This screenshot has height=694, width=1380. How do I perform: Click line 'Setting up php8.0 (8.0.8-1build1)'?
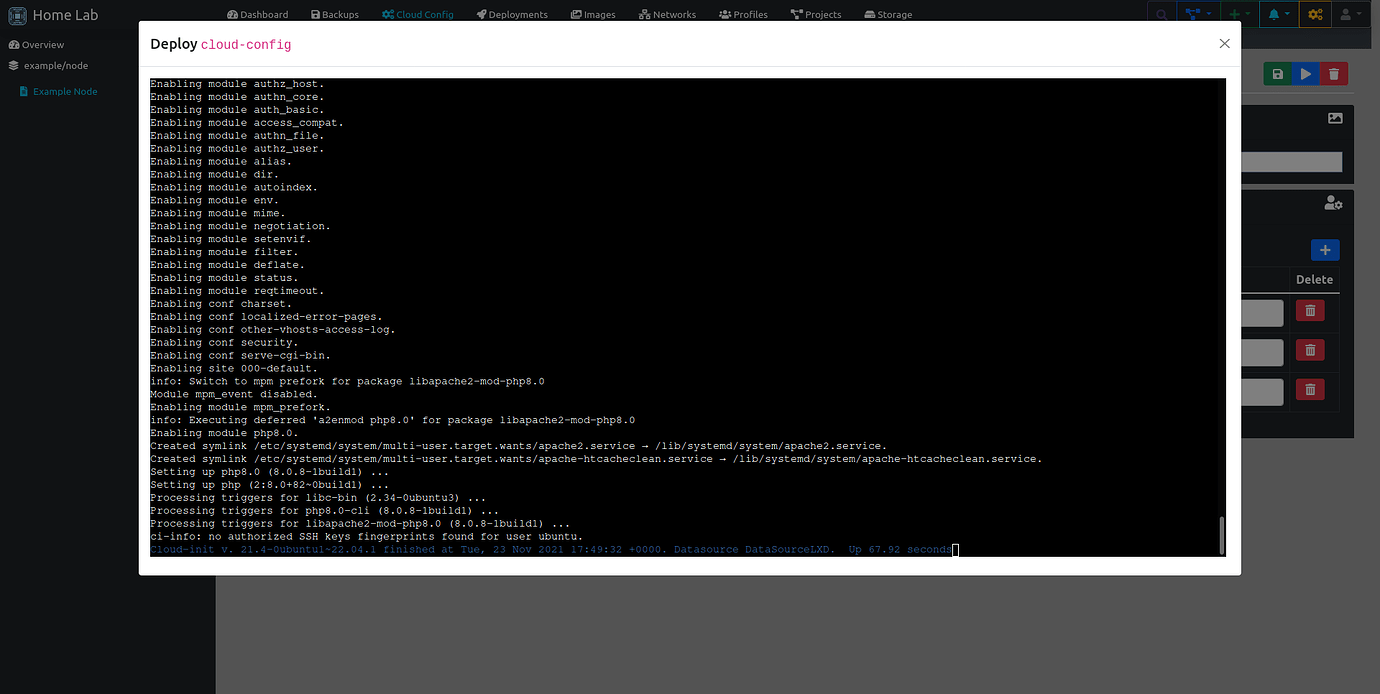(x=270, y=472)
